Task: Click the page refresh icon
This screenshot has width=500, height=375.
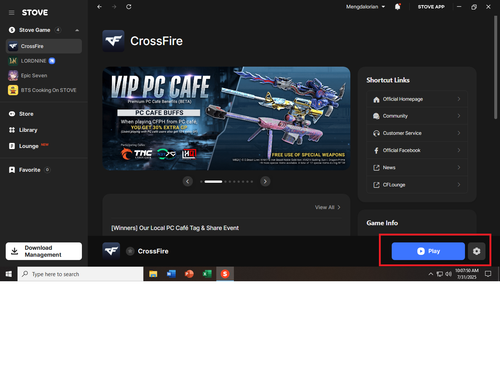Action: [129, 7]
